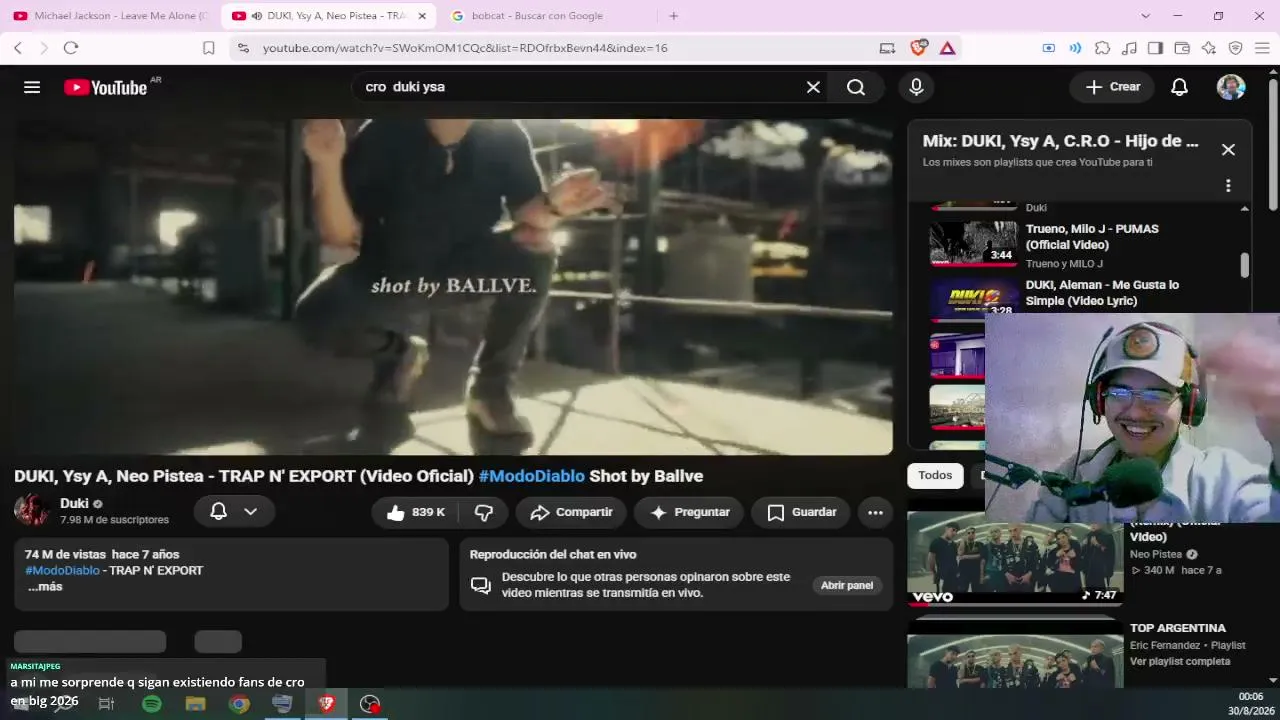Open the channel notification preferences dropdown

tap(234, 512)
